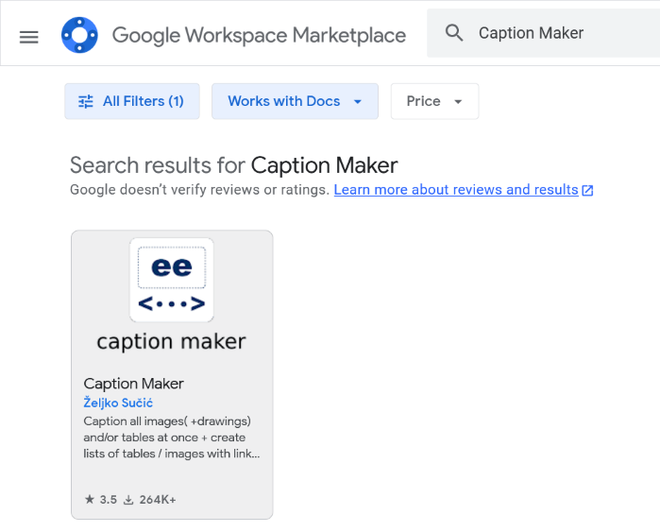Screen dimensions: 660x532
Task: Expand the Works with Docs dropdown arrow
Action: 358,101
